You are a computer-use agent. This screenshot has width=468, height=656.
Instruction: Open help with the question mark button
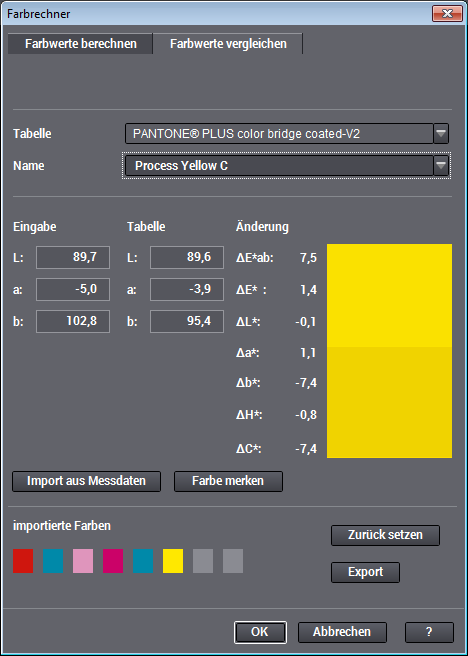(x=429, y=632)
